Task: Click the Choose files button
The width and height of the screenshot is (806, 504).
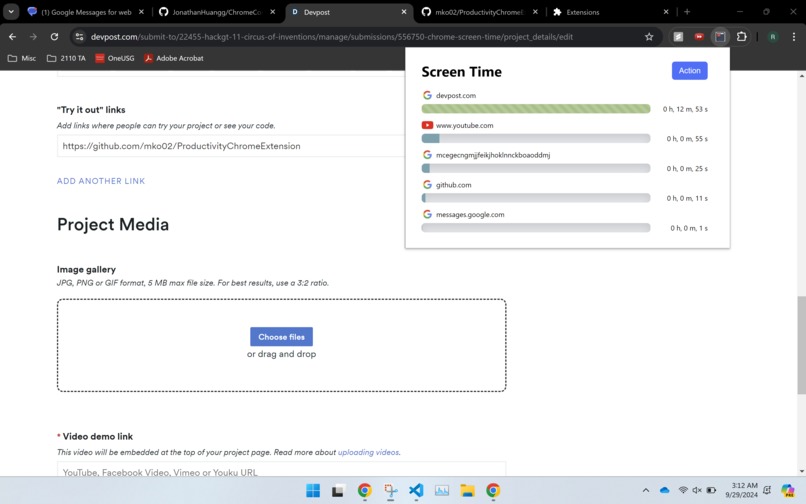Action: (x=281, y=337)
